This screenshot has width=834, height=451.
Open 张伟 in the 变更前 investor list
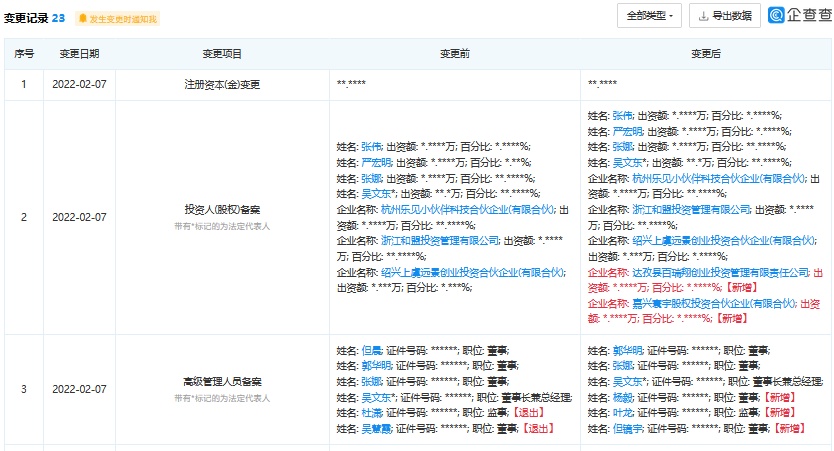point(372,147)
